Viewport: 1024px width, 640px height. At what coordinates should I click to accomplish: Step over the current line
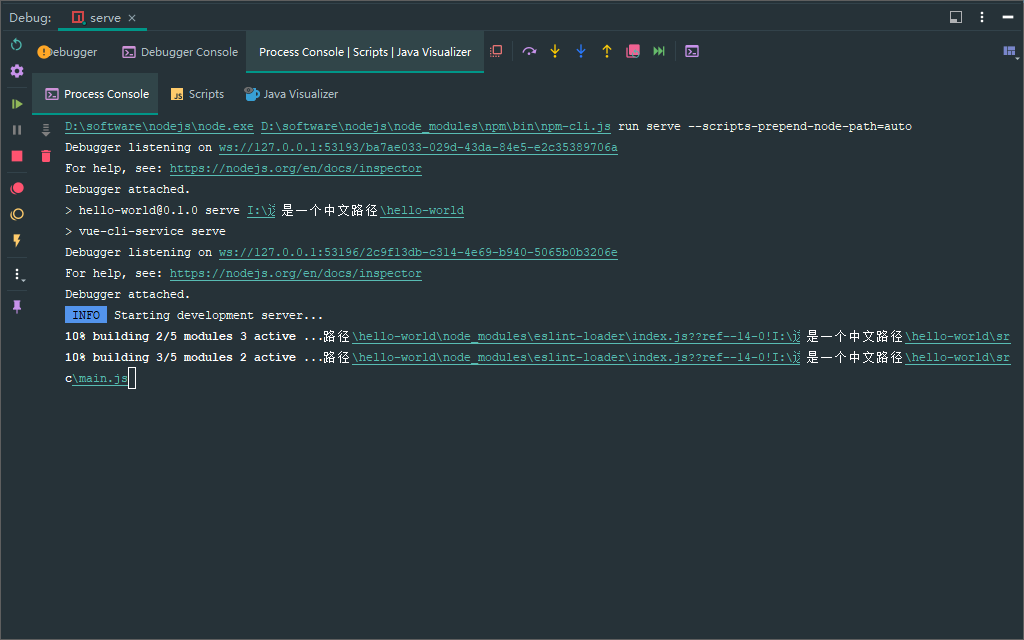[x=529, y=51]
